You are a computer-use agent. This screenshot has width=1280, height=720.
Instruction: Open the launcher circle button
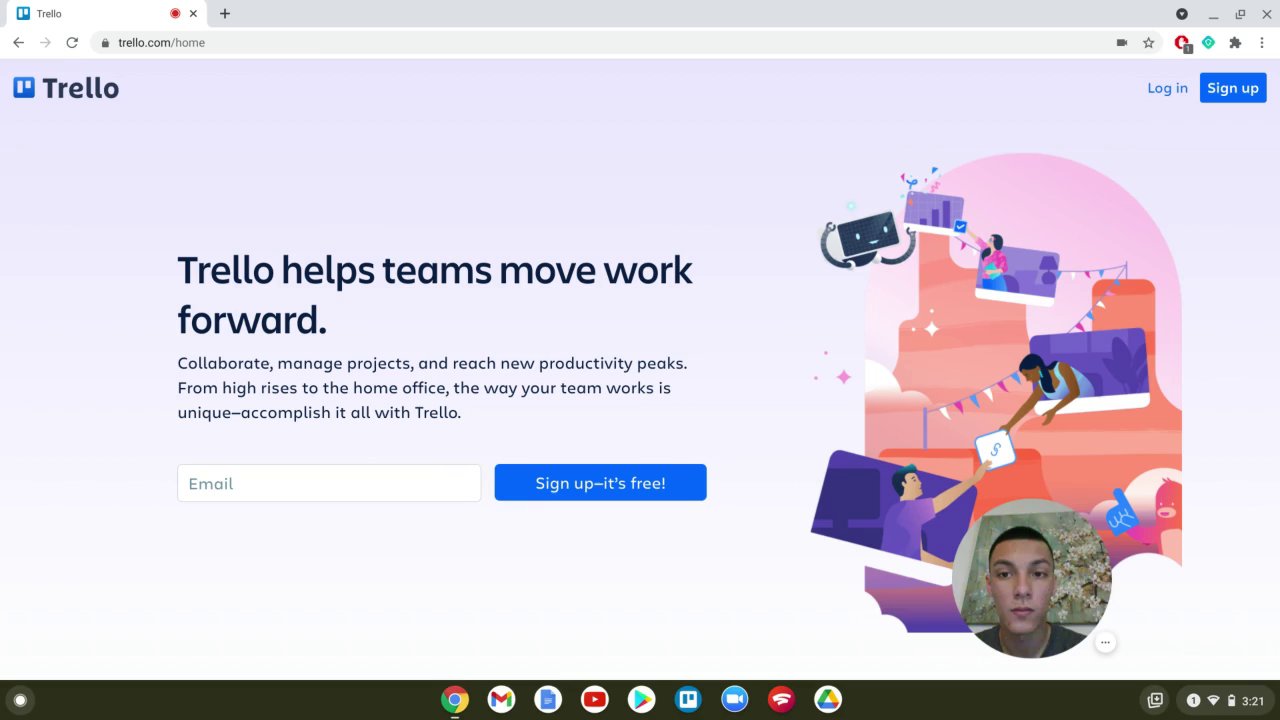(19, 700)
